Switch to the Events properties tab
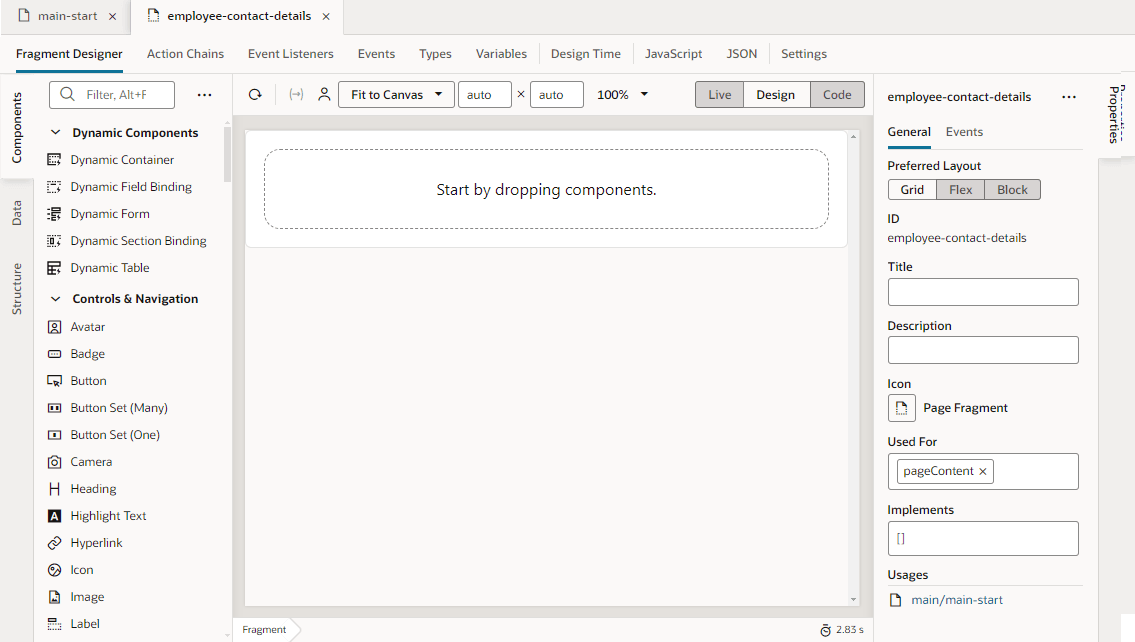The height and width of the screenshot is (642, 1135). (x=964, y=132)
